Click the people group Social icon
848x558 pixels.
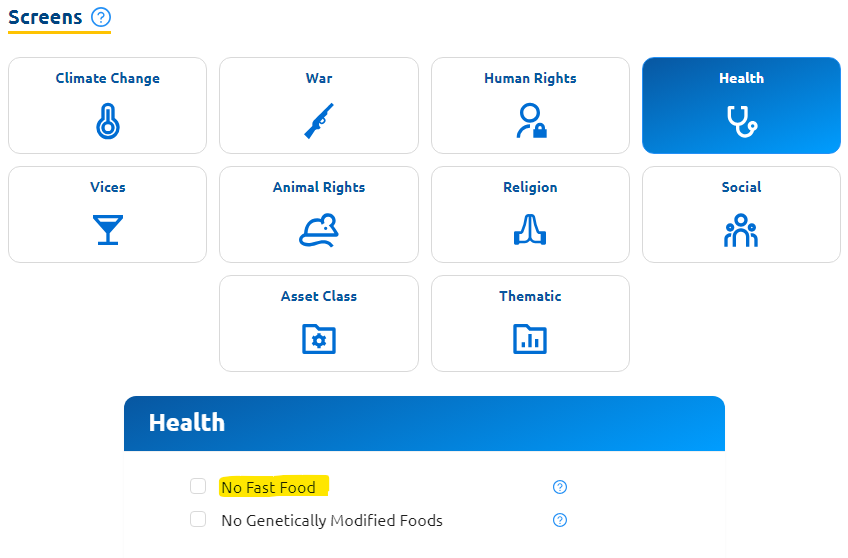coord(741,230)
